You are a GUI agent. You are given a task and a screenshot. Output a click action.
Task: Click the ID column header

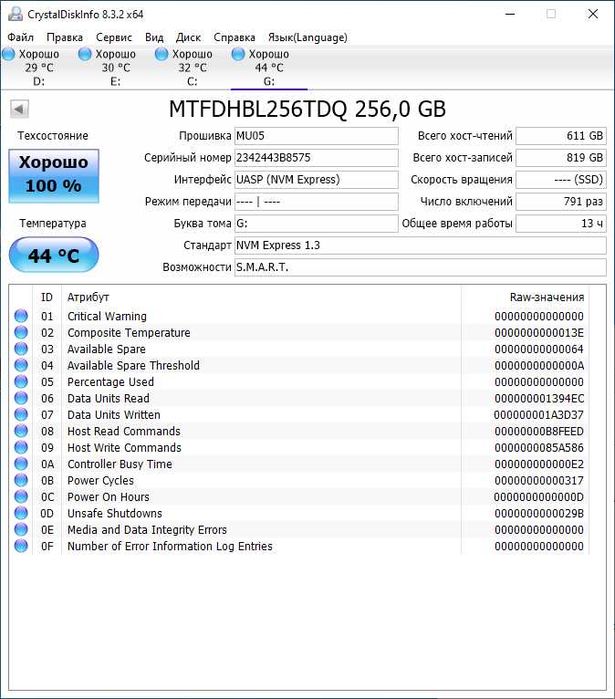[x=47, y=297]
